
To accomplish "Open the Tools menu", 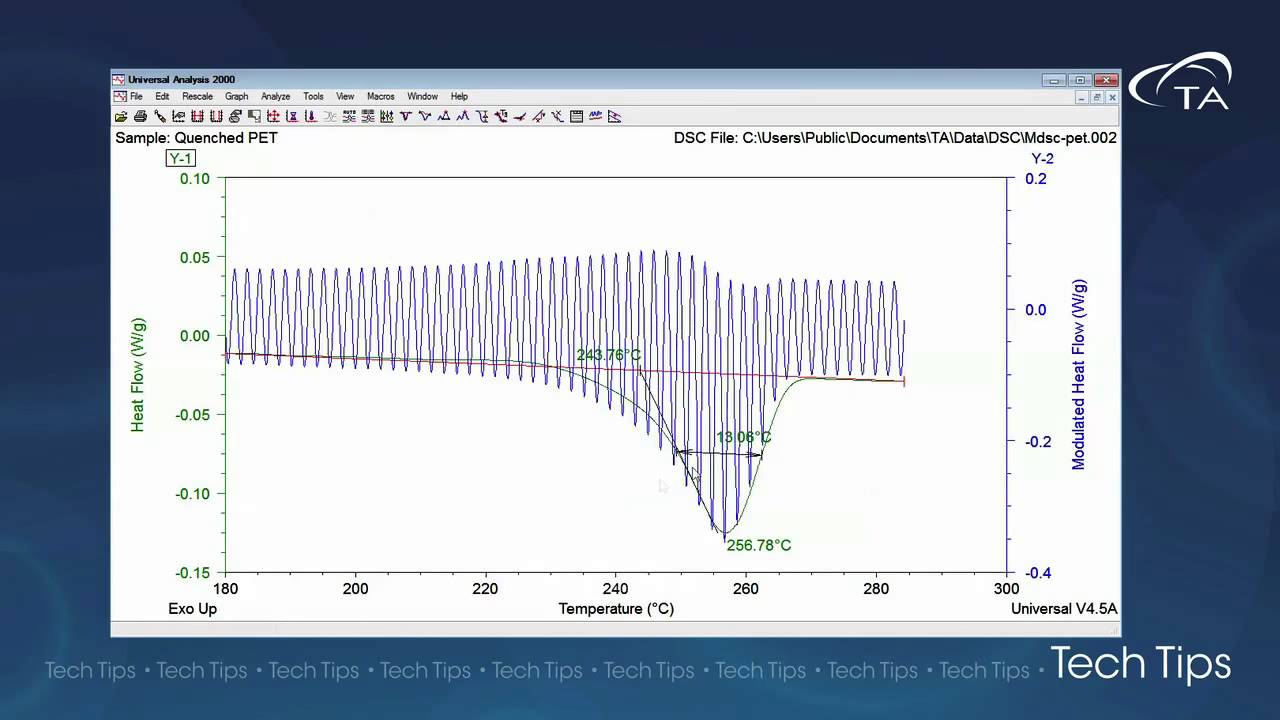I will (x=313, y=97).
